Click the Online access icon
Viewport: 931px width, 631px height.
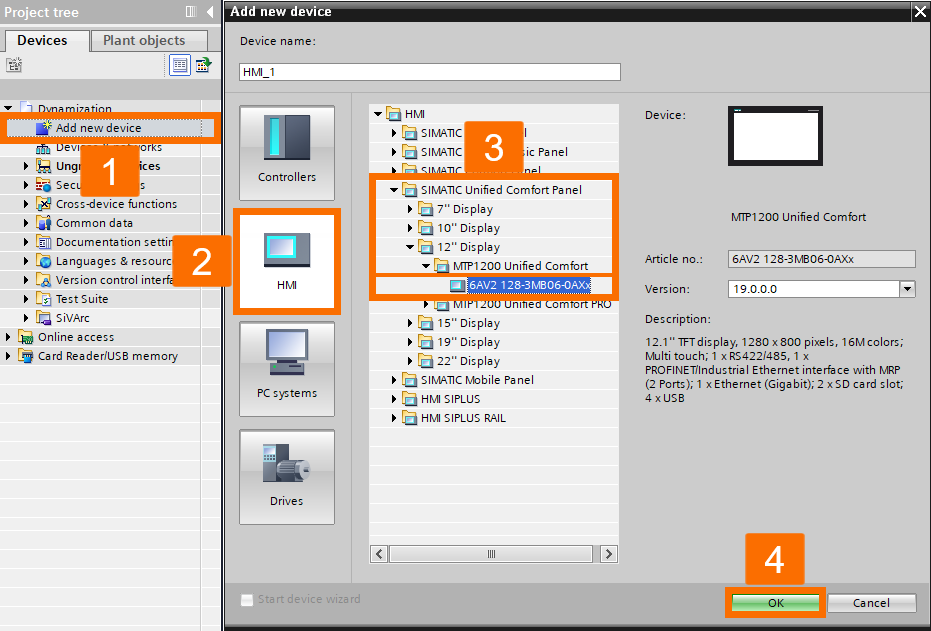26,337
